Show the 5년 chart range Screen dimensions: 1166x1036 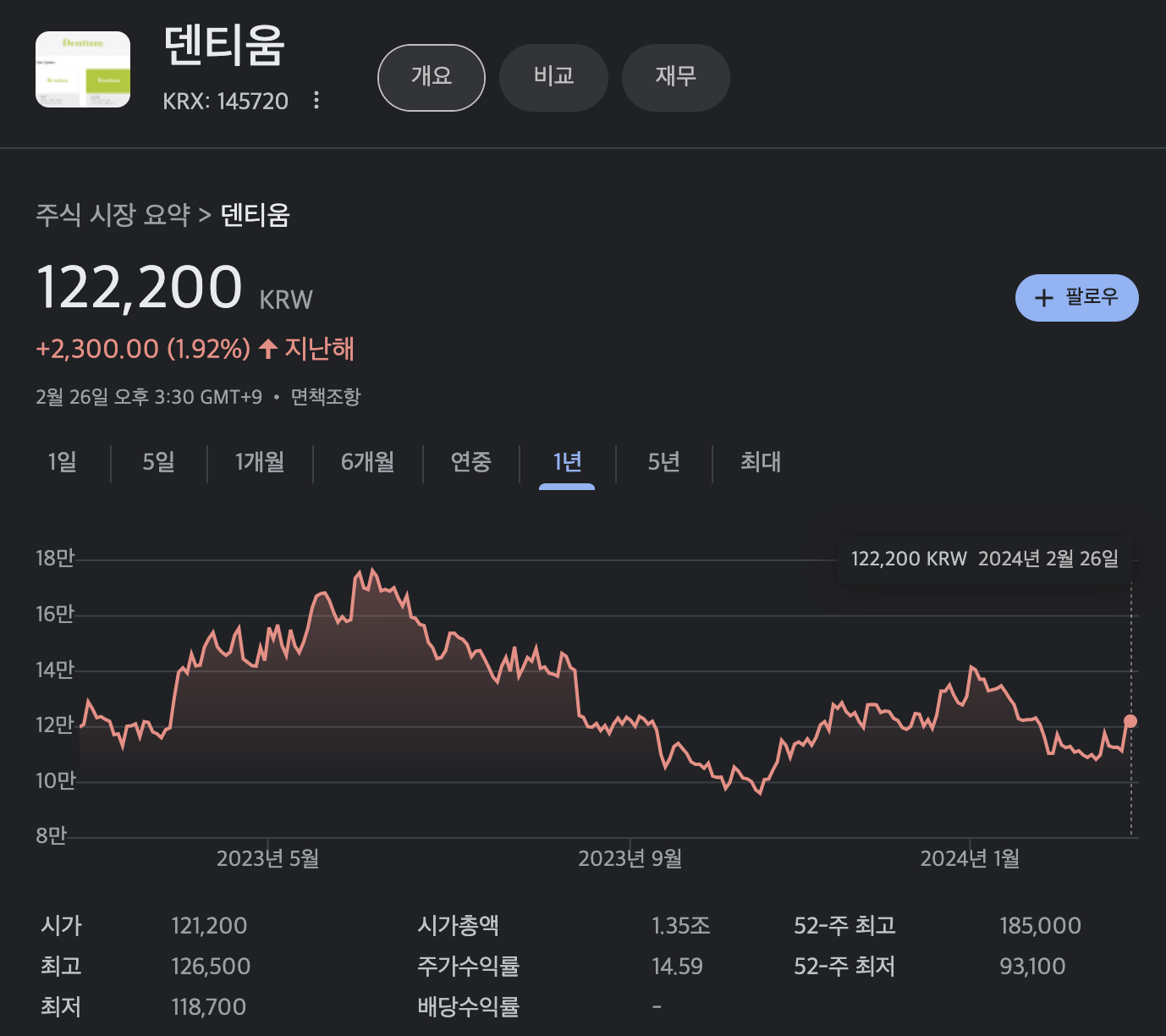(x=664, y=462)
